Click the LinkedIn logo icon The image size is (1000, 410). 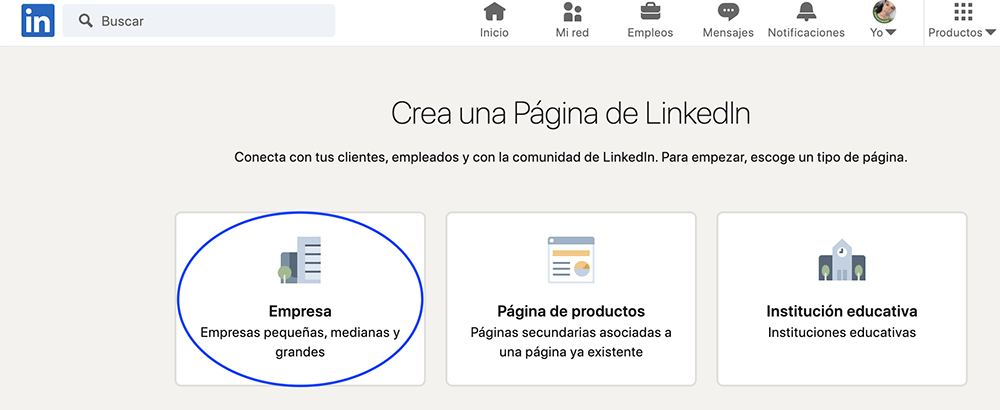click(38, 20)
